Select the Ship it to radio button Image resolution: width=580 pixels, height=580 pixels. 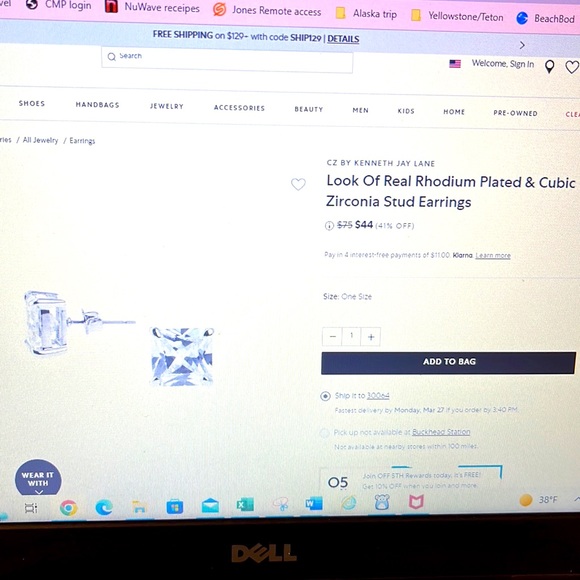pos(325,396)
